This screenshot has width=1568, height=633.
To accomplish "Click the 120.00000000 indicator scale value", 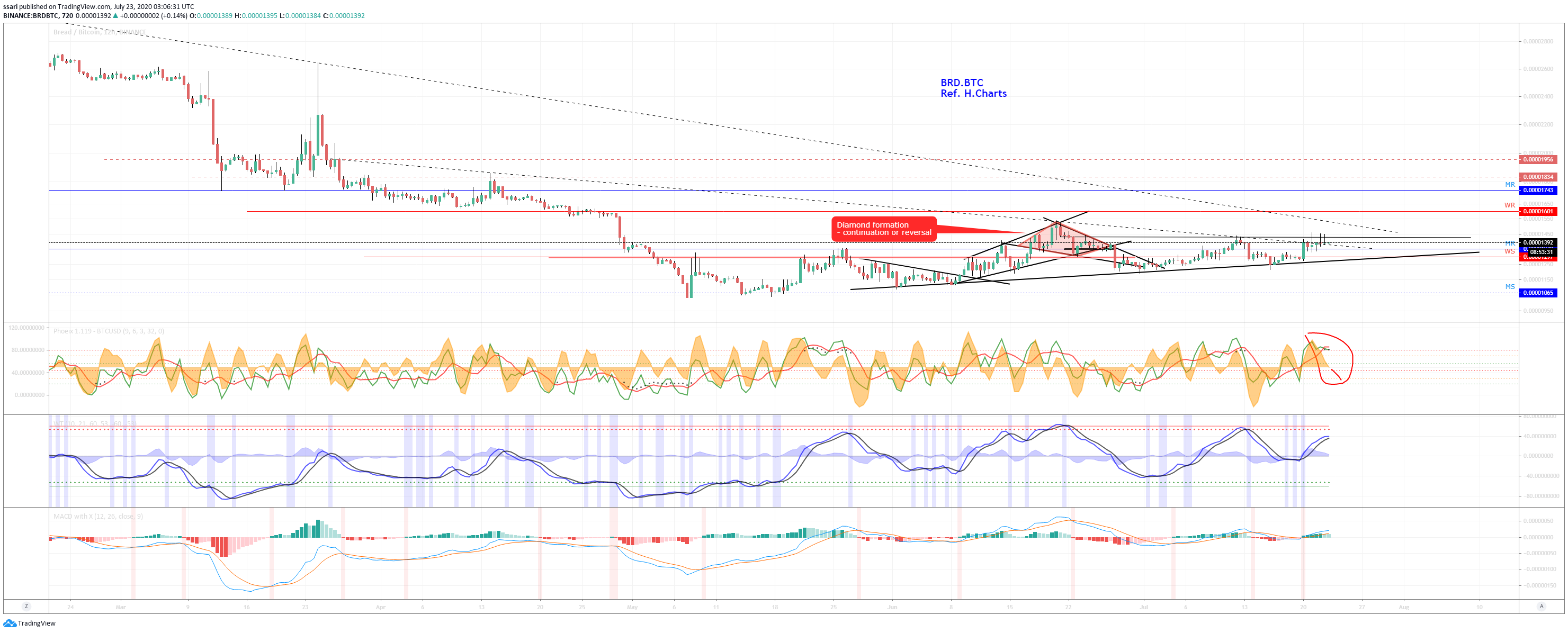I will tap(26, 328).
